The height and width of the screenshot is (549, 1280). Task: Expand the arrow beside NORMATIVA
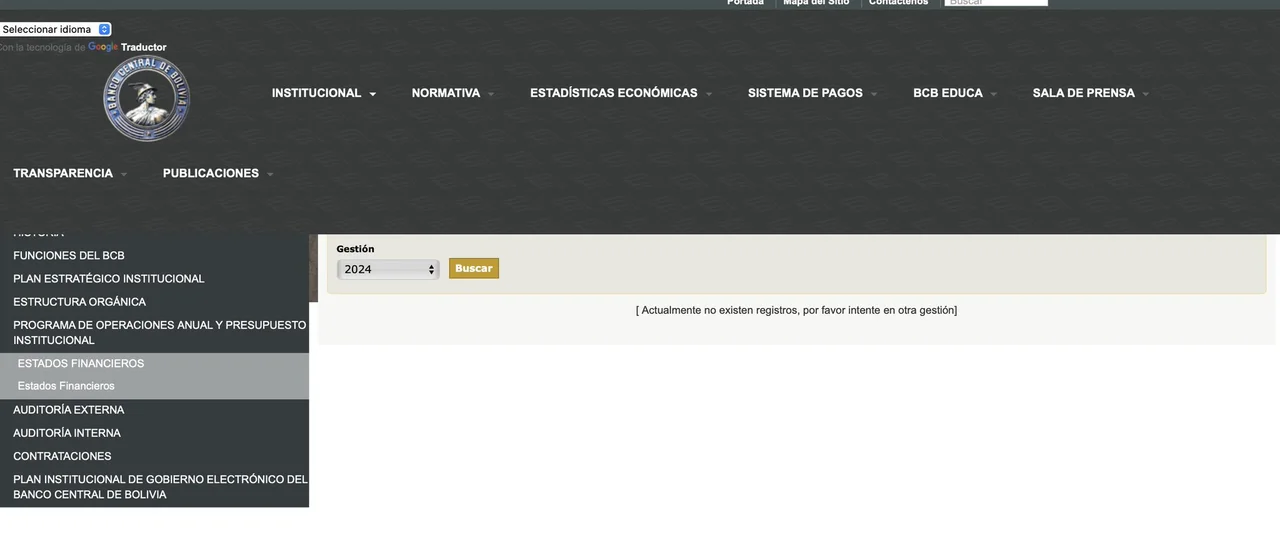pyautogui.click(x=491, y=94)
